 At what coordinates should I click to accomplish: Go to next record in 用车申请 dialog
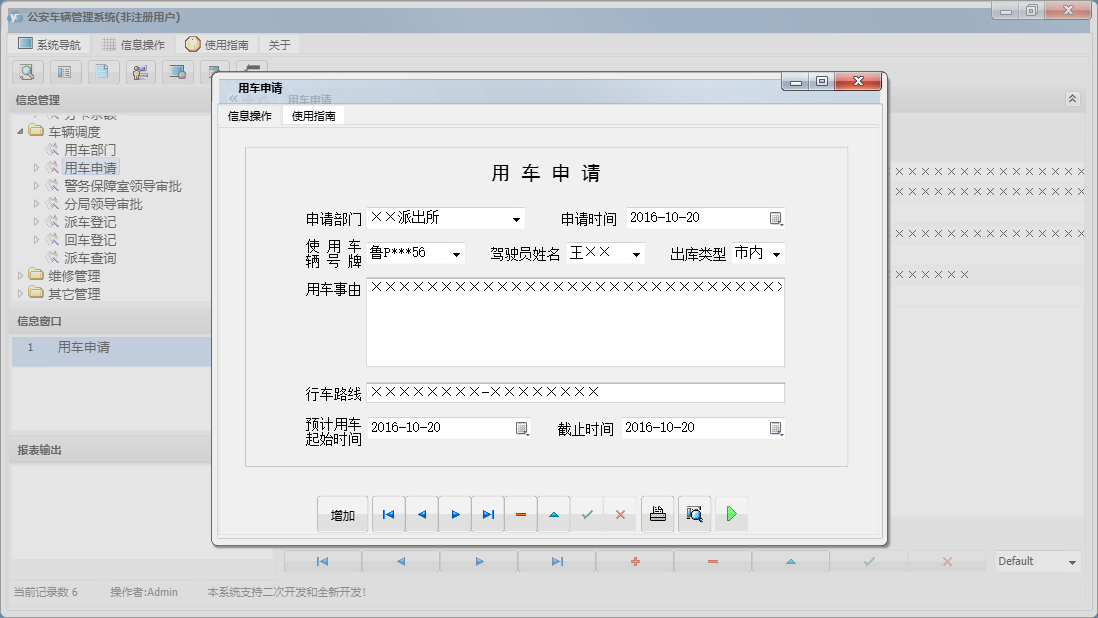tap(455, 514)
